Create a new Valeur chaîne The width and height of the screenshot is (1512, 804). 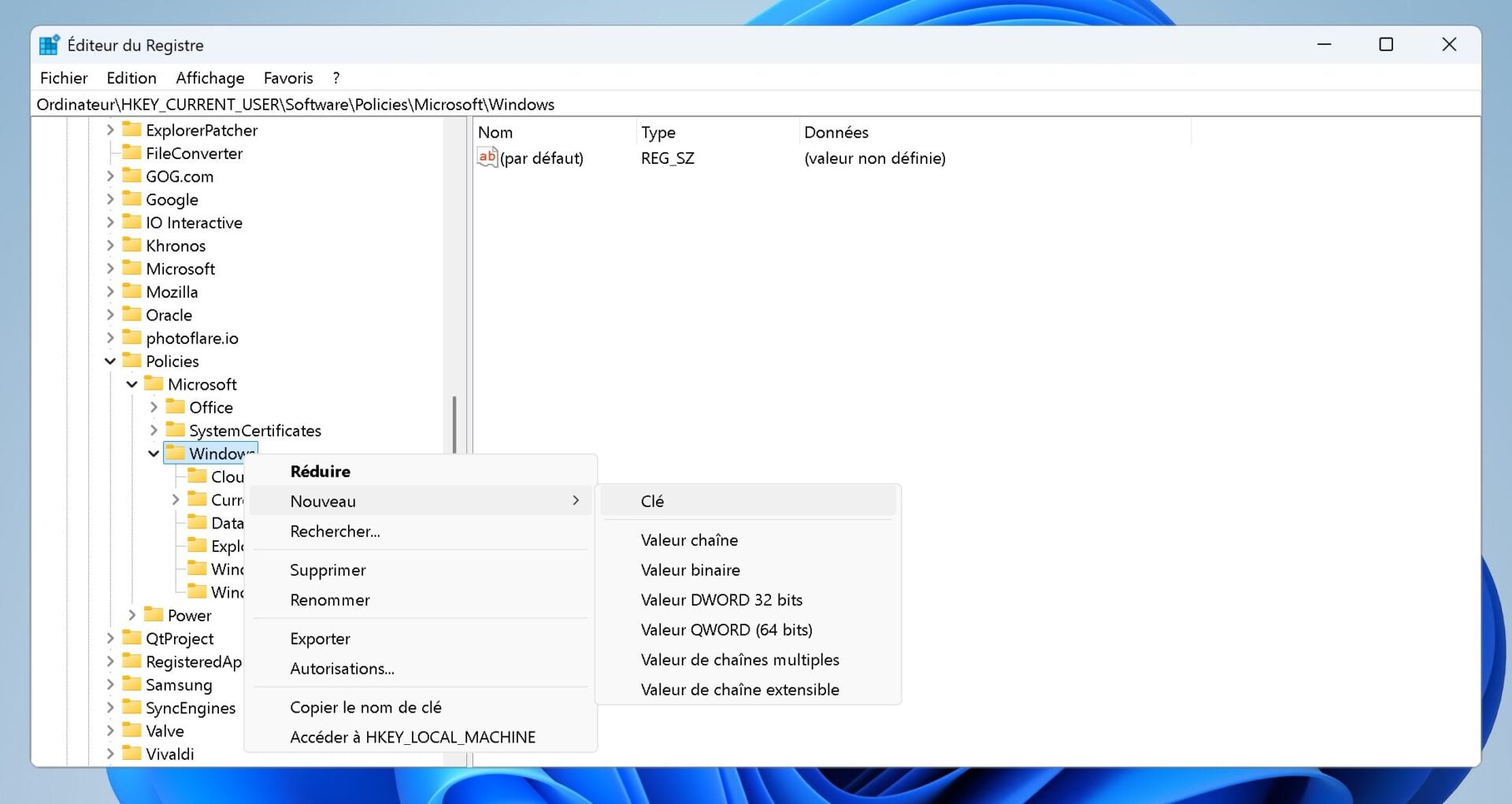(748, 539)
